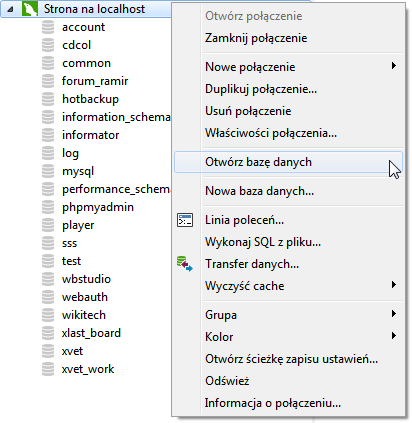Screen dimensions: 412x423
Task: Click the database icon next to xvet
Action: (x=48, y=351)
